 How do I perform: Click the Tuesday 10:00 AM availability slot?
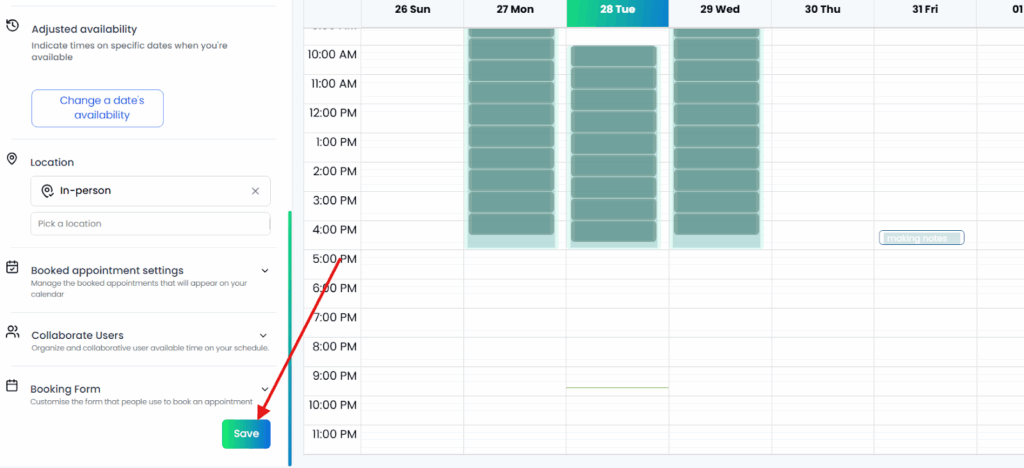[x=613, y=56]
